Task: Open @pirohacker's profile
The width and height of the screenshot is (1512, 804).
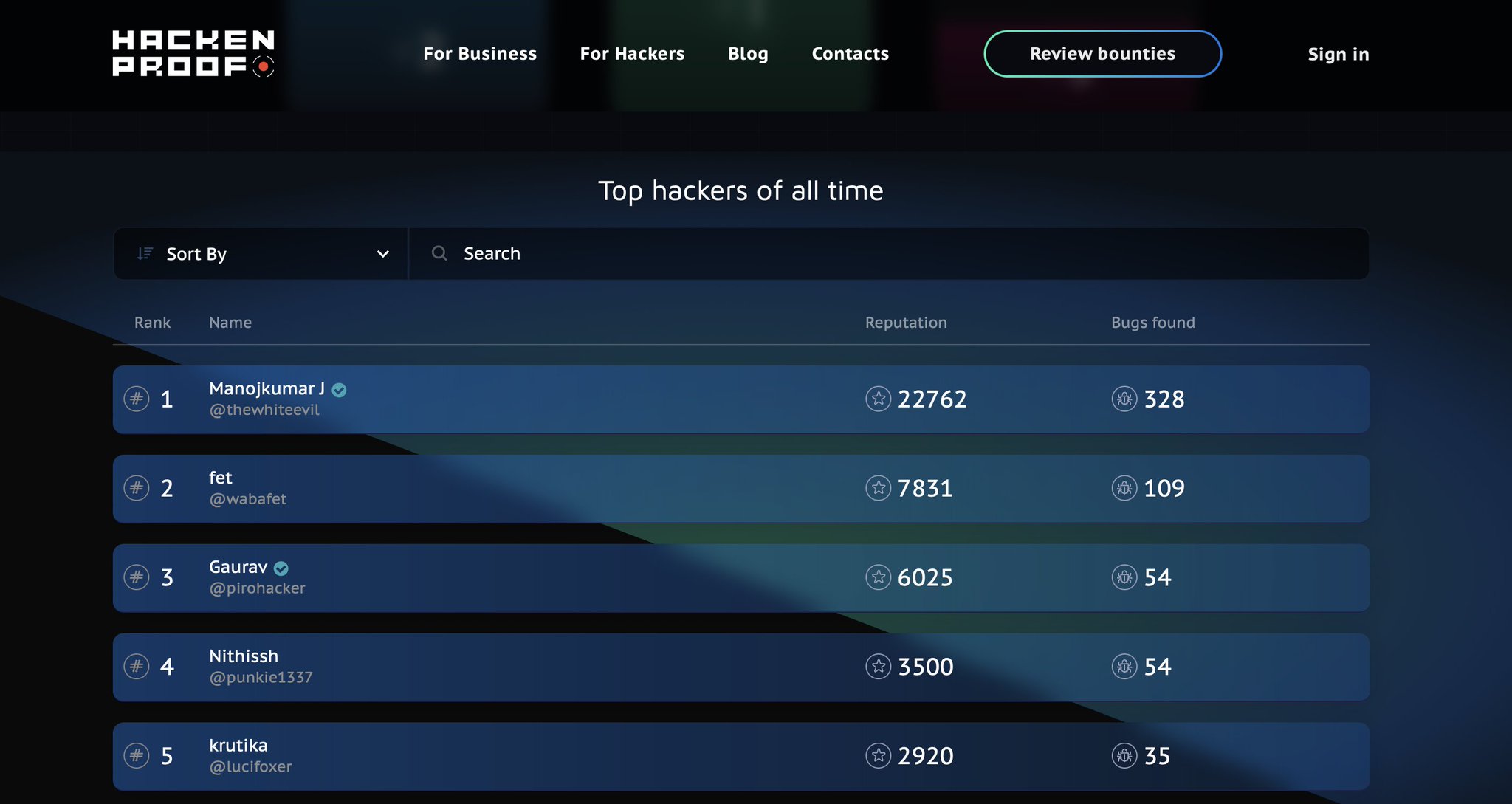Action: click(x=257, y=588)
